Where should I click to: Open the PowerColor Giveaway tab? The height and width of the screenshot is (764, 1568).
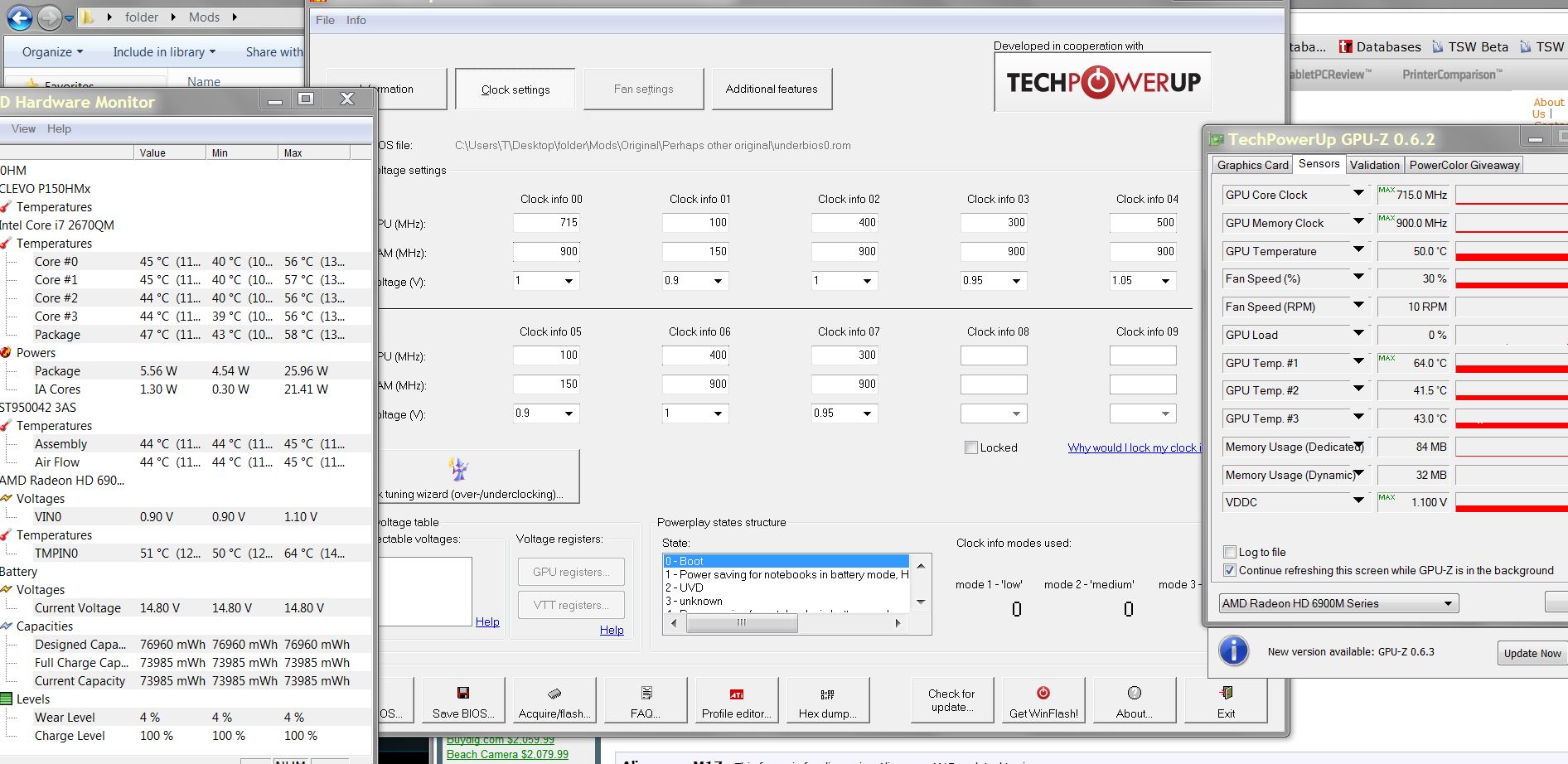(1464, 165)
